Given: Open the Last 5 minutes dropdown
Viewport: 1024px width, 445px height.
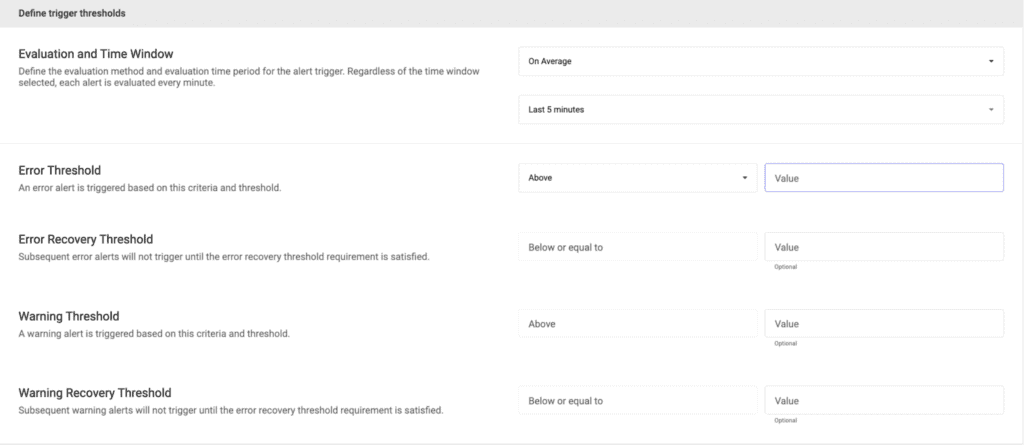Looking at the screenshot, I should coord(761,110).
